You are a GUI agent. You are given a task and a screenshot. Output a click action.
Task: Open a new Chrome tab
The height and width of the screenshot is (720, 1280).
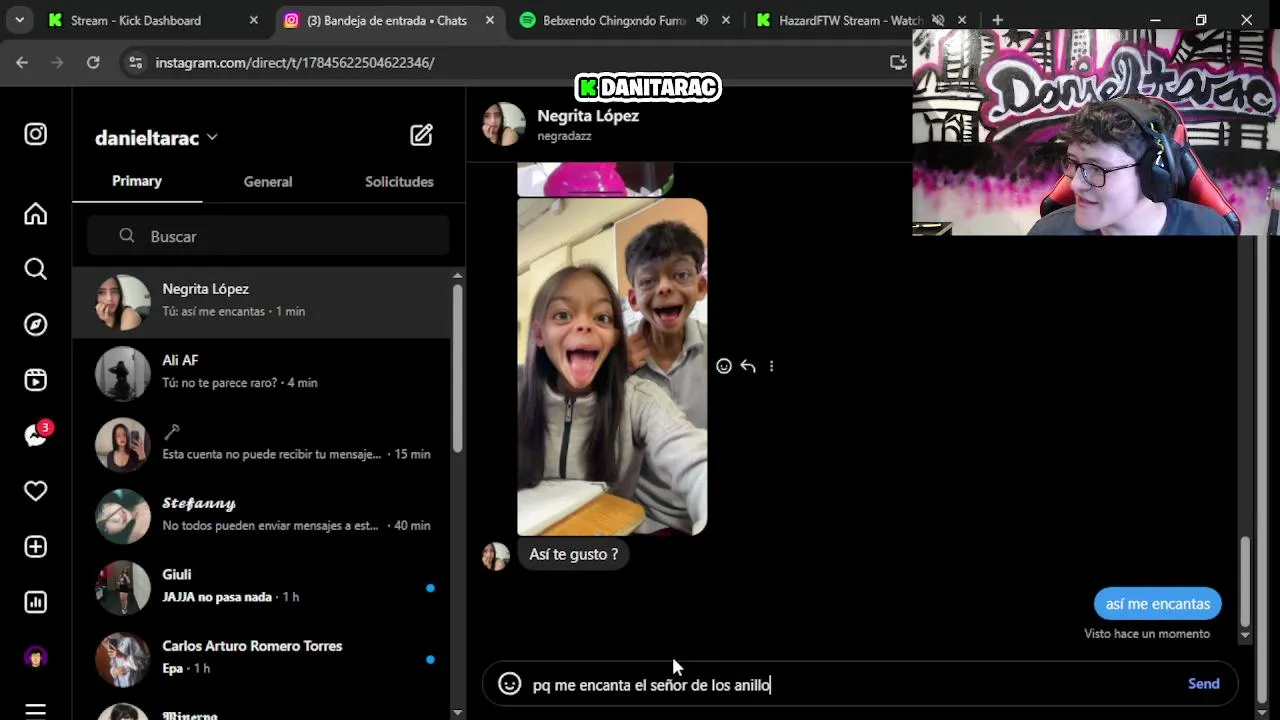pos(997,20)
